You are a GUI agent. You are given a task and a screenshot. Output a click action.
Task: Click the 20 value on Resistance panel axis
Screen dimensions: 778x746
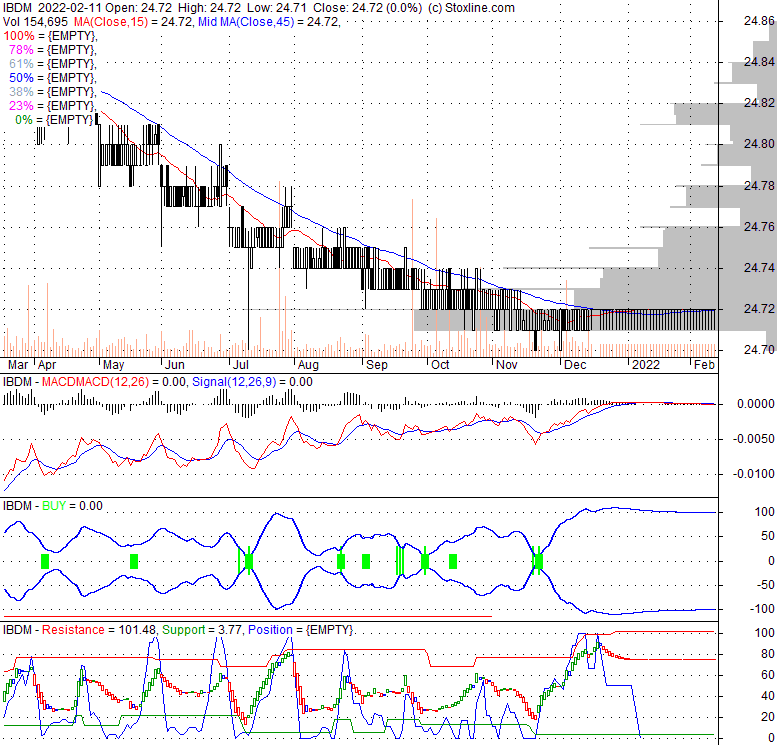pos(768,717)
